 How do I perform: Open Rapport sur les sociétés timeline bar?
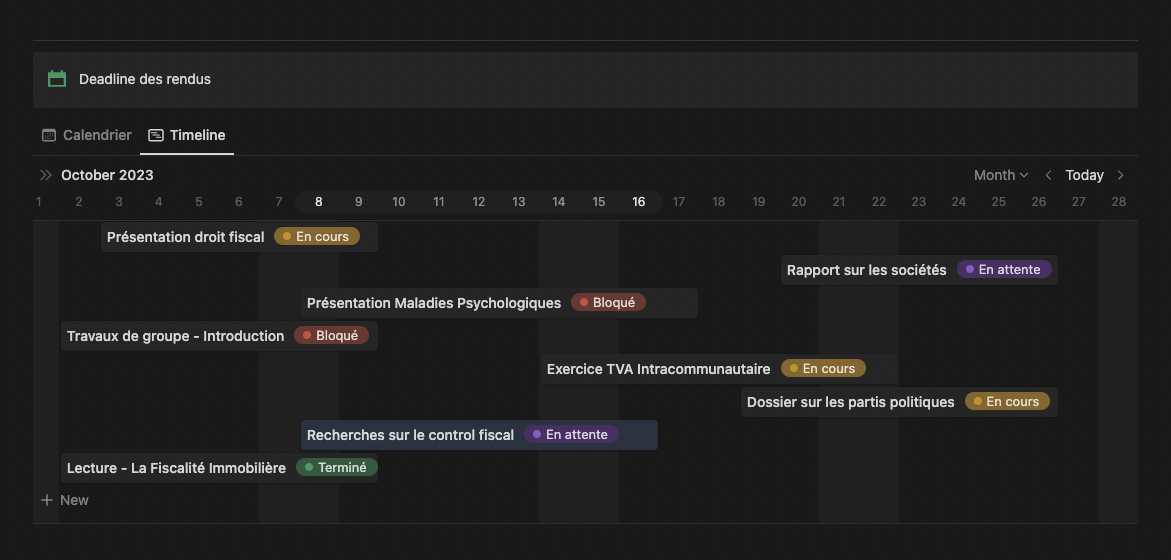click(x=866, y=270)
